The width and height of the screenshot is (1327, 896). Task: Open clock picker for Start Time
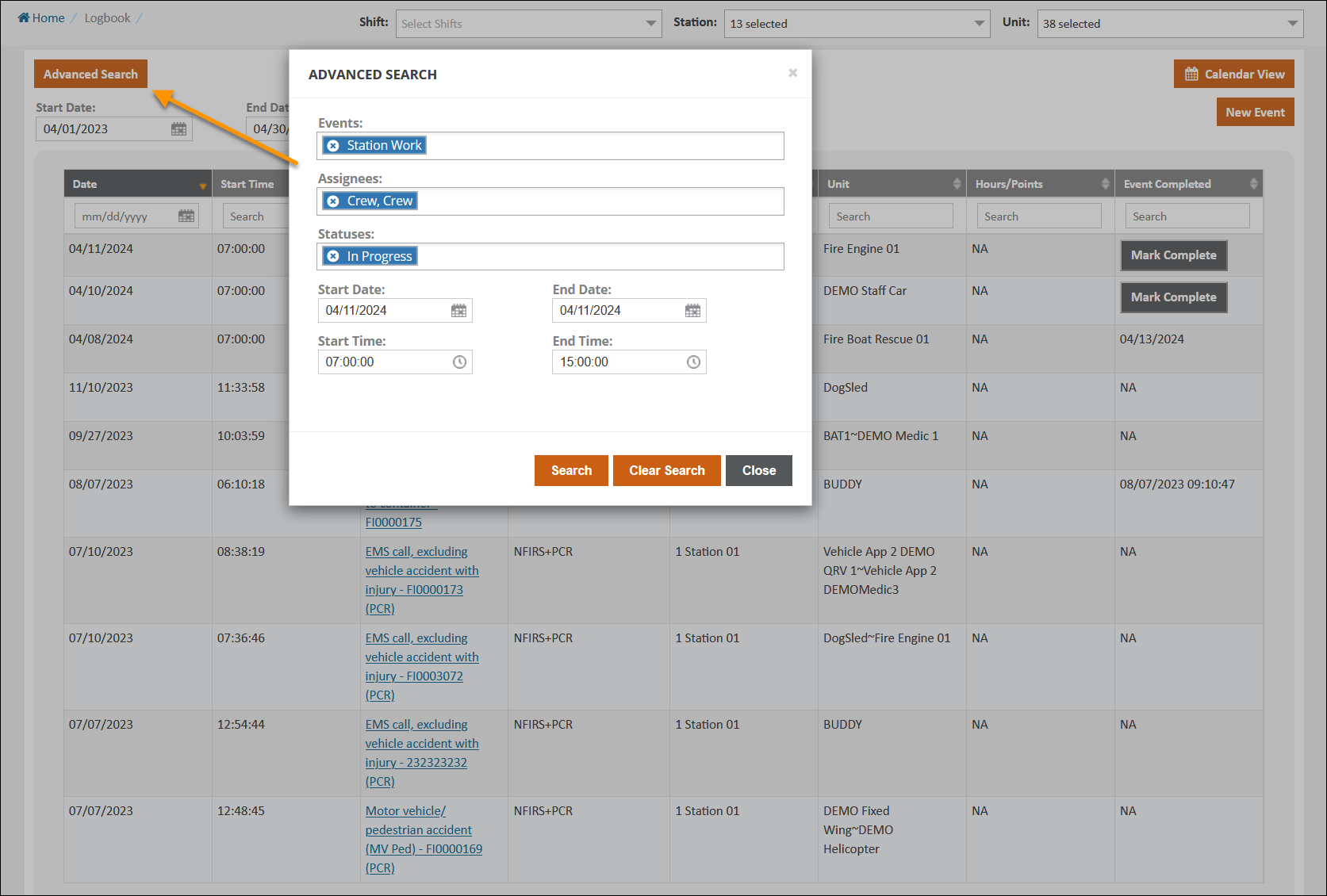pos(459,362)
